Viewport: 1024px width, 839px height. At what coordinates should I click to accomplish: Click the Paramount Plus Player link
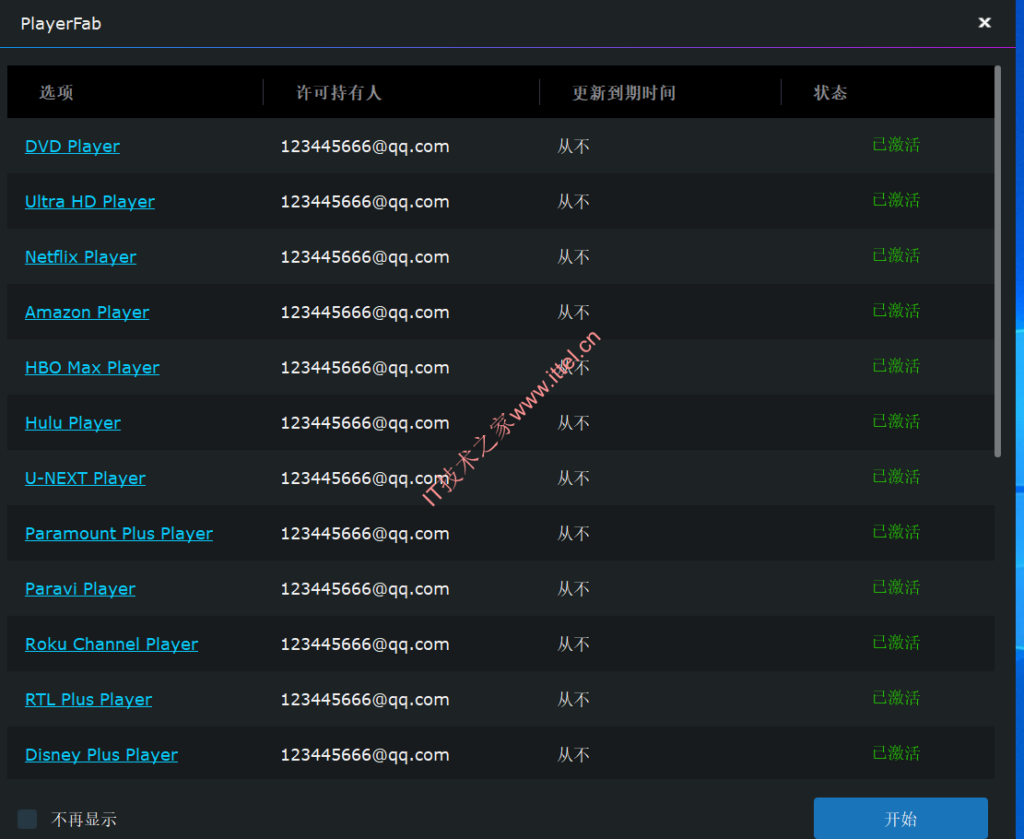coord(118,533)
